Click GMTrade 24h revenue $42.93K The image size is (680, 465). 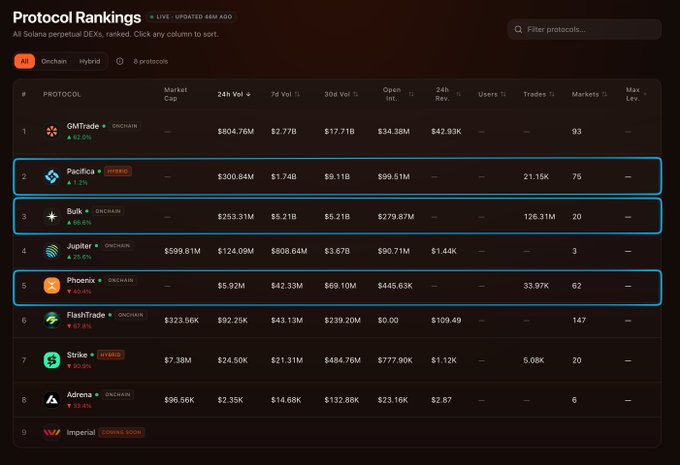pyautogui.click(x=446, y=131)
